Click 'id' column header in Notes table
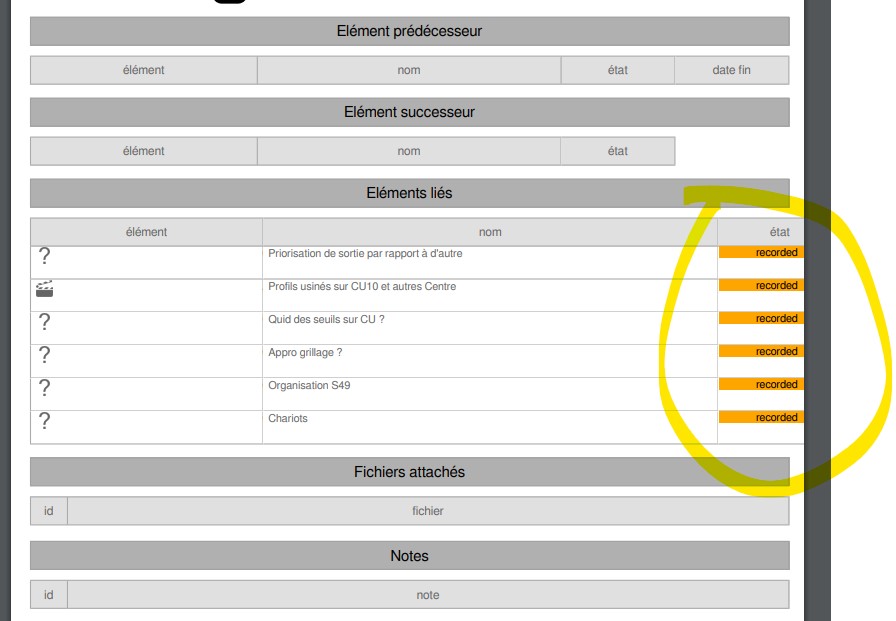Viewport: 896px width, 621px height. coord(49,595)
